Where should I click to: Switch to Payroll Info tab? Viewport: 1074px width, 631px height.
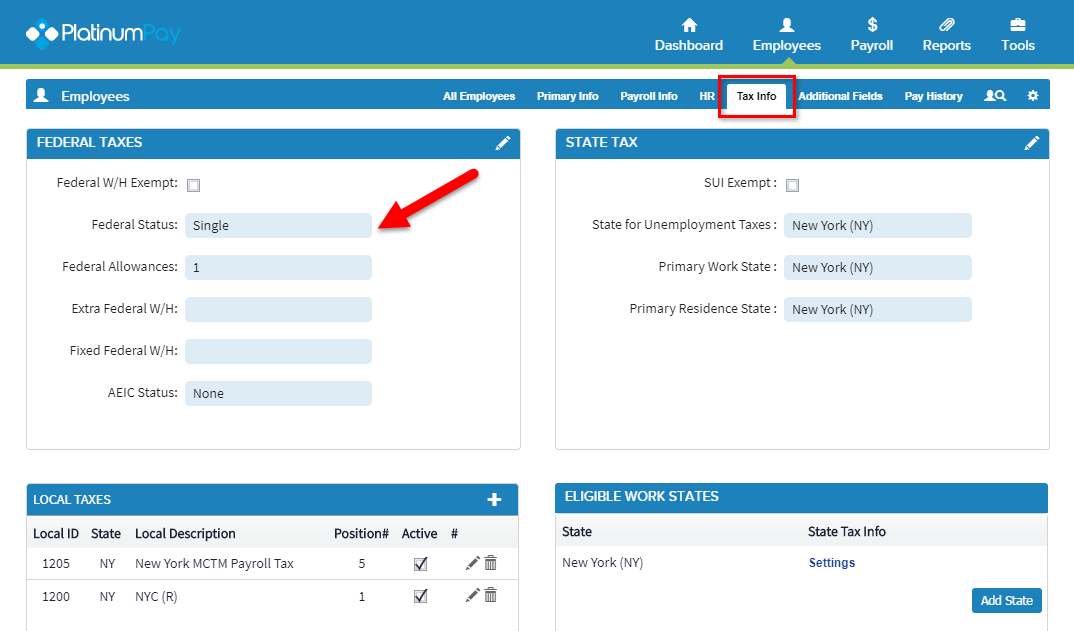tap(649, 96)
